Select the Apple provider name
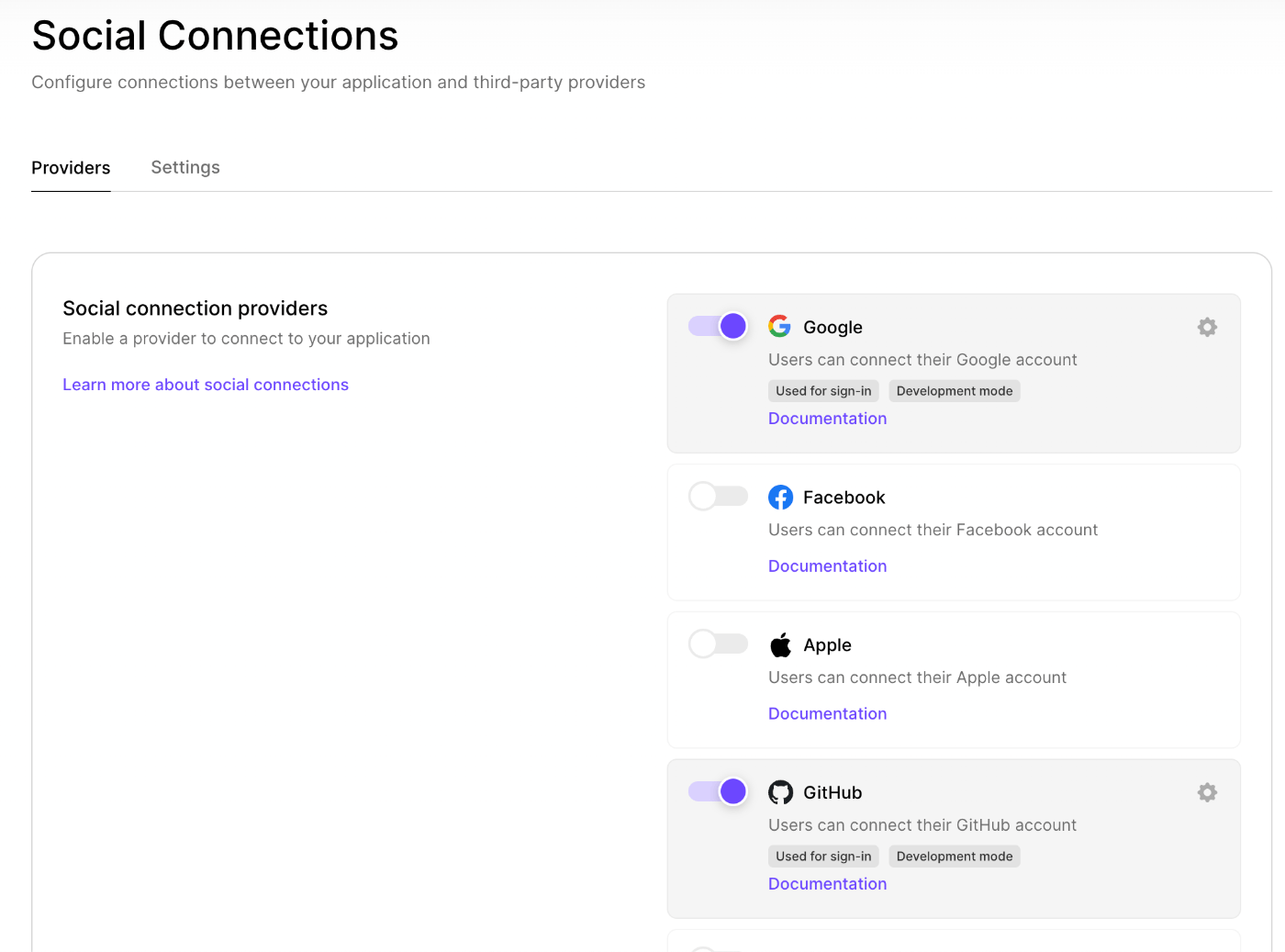Image resolution: width=1285 pixels, height=952 pixels. [x=827, y=645]
